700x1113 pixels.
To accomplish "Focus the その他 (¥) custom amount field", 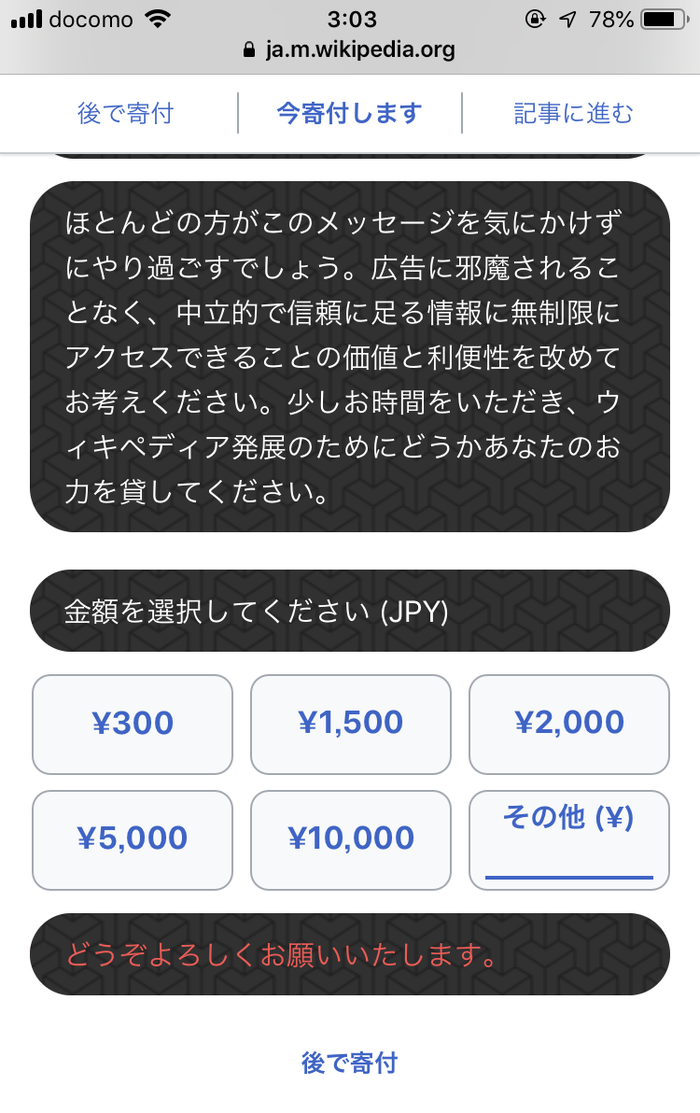I will (569, 840).
